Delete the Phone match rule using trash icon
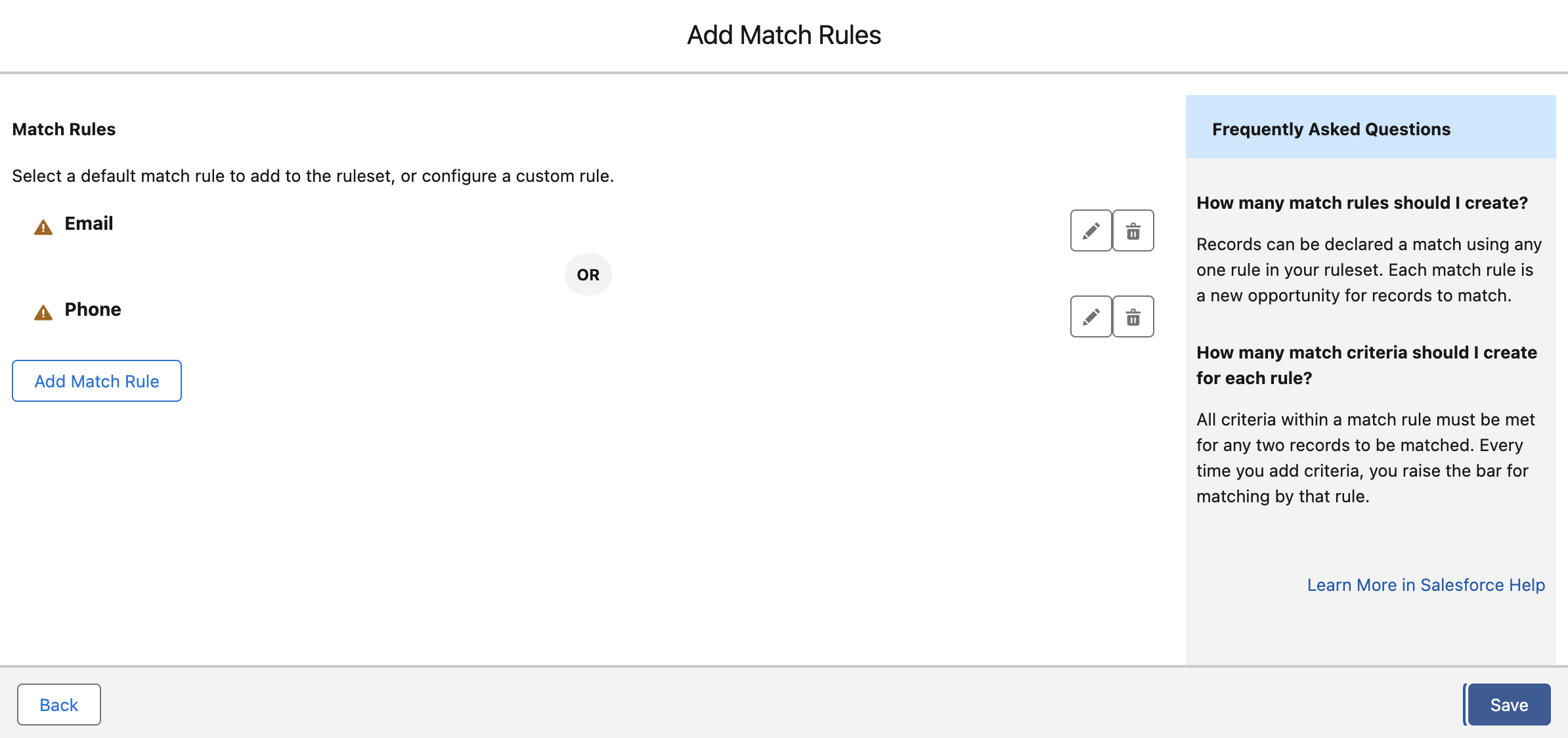 point(1133,316)
